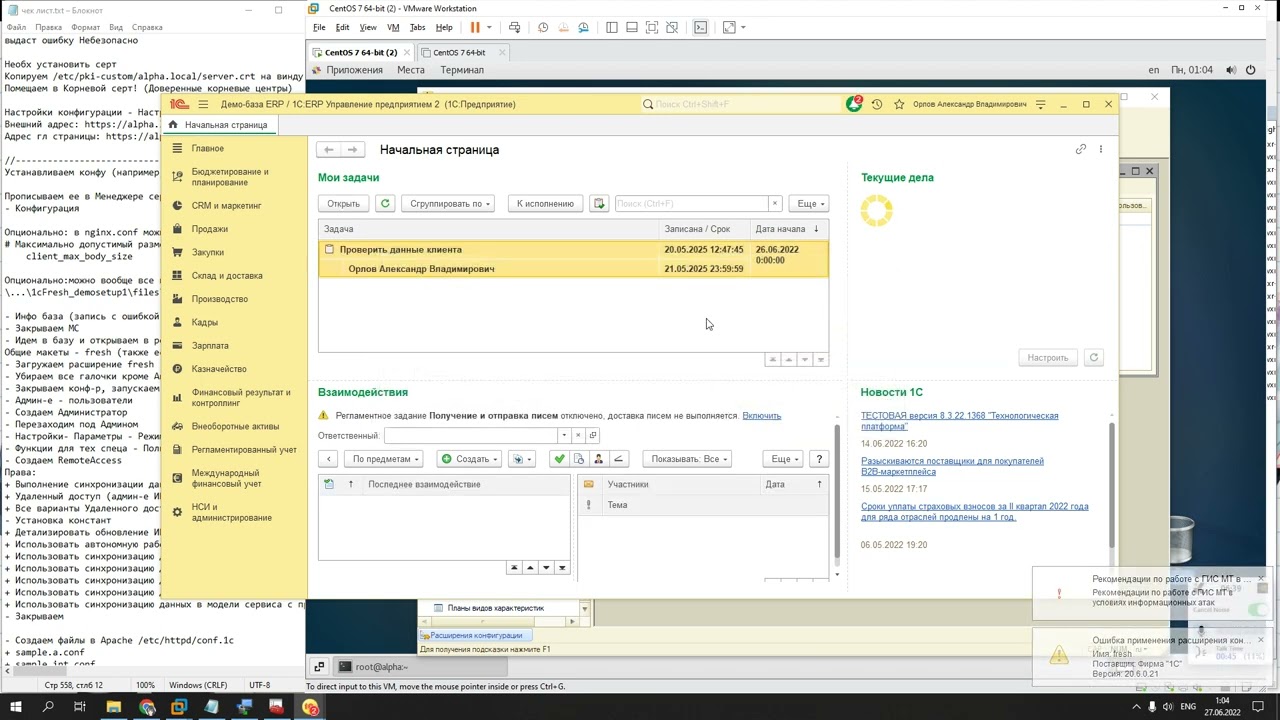The height and width of the screenshot is (720, 1280).
Task: Collapse navigation with the left chevron button
Action: (328, 459)
